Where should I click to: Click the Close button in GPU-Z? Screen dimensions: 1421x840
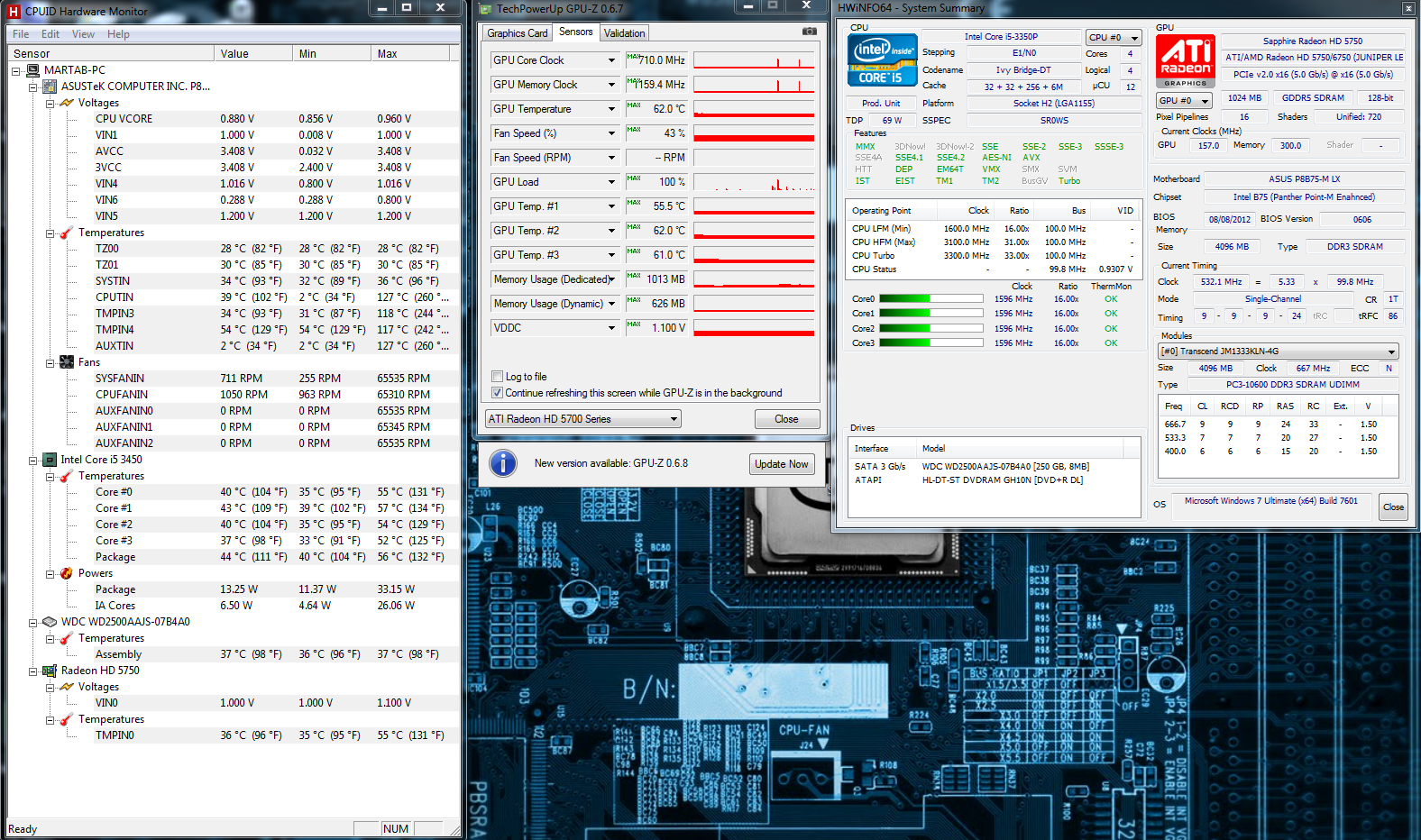coord(786,419)
